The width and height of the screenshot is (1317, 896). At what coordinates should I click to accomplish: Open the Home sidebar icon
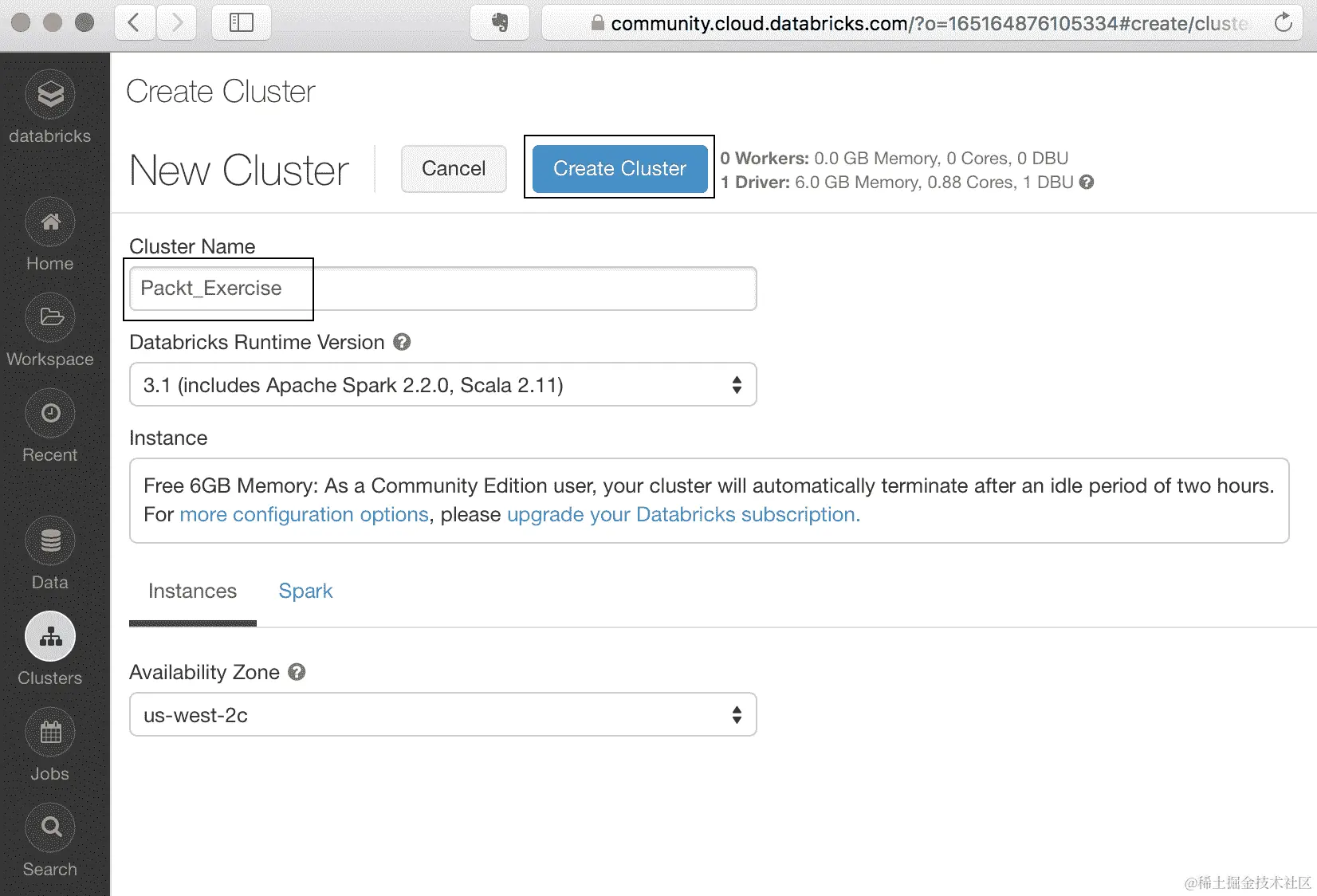(50, 222)
